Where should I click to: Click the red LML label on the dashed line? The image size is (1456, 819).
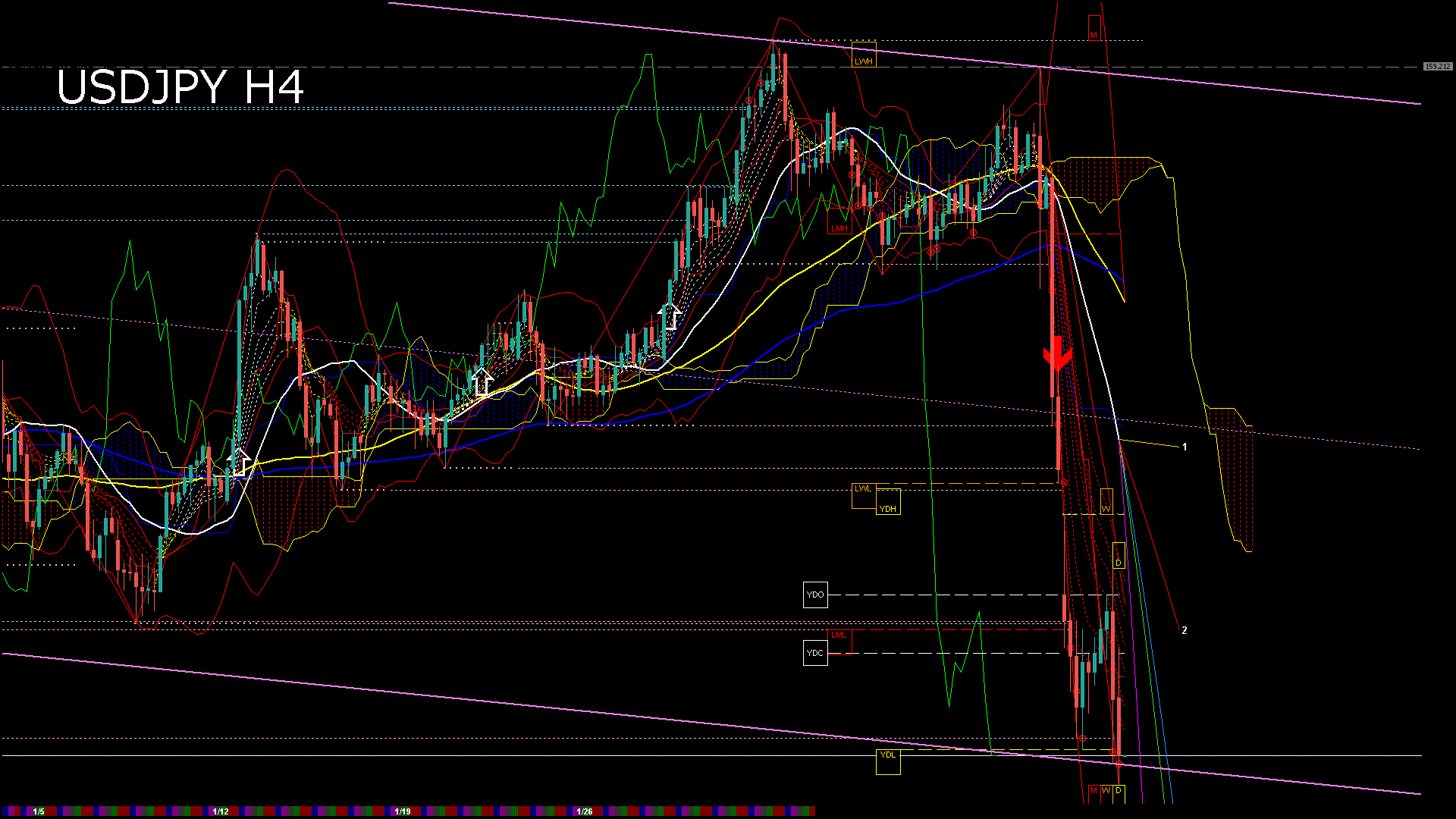[x=839, y=635]
